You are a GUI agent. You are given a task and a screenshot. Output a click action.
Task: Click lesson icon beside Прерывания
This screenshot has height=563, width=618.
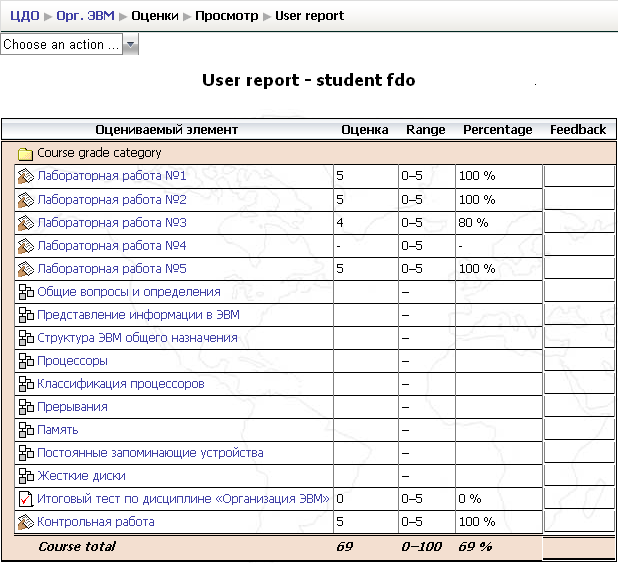click(x=26, y=407)
